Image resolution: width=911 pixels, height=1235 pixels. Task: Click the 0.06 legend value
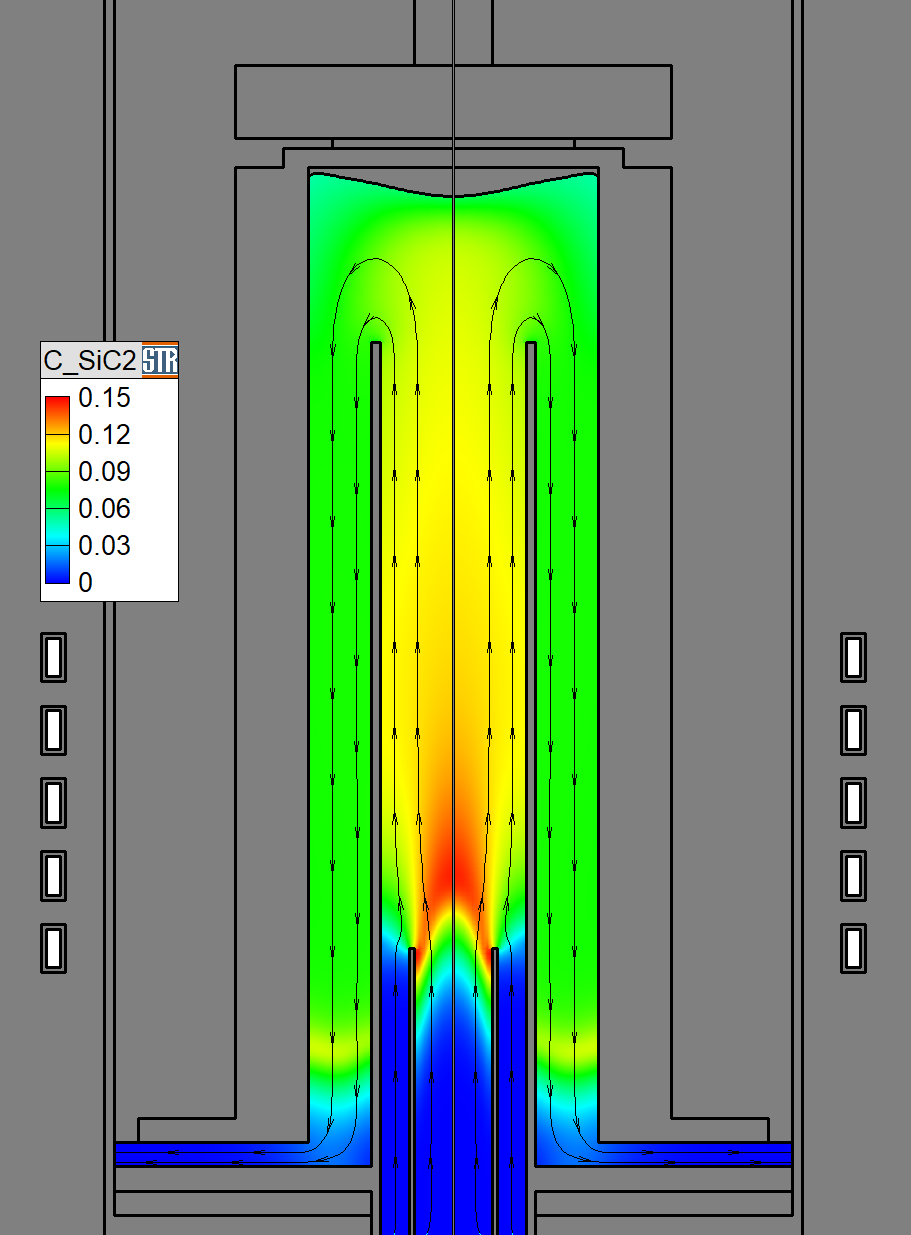pyautogui.click(x=104, y=509)
